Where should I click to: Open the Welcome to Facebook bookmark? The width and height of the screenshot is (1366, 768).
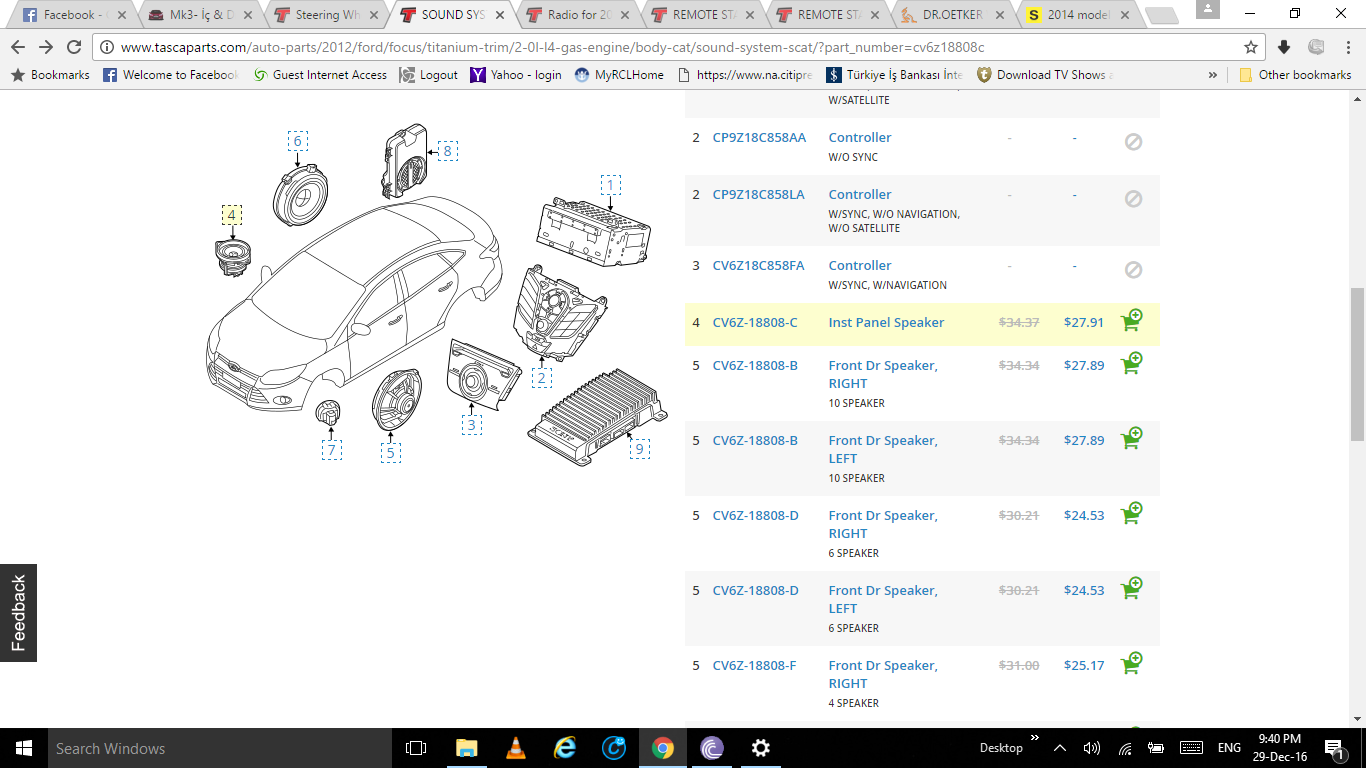pyautogui.click(x=170, y=75)
